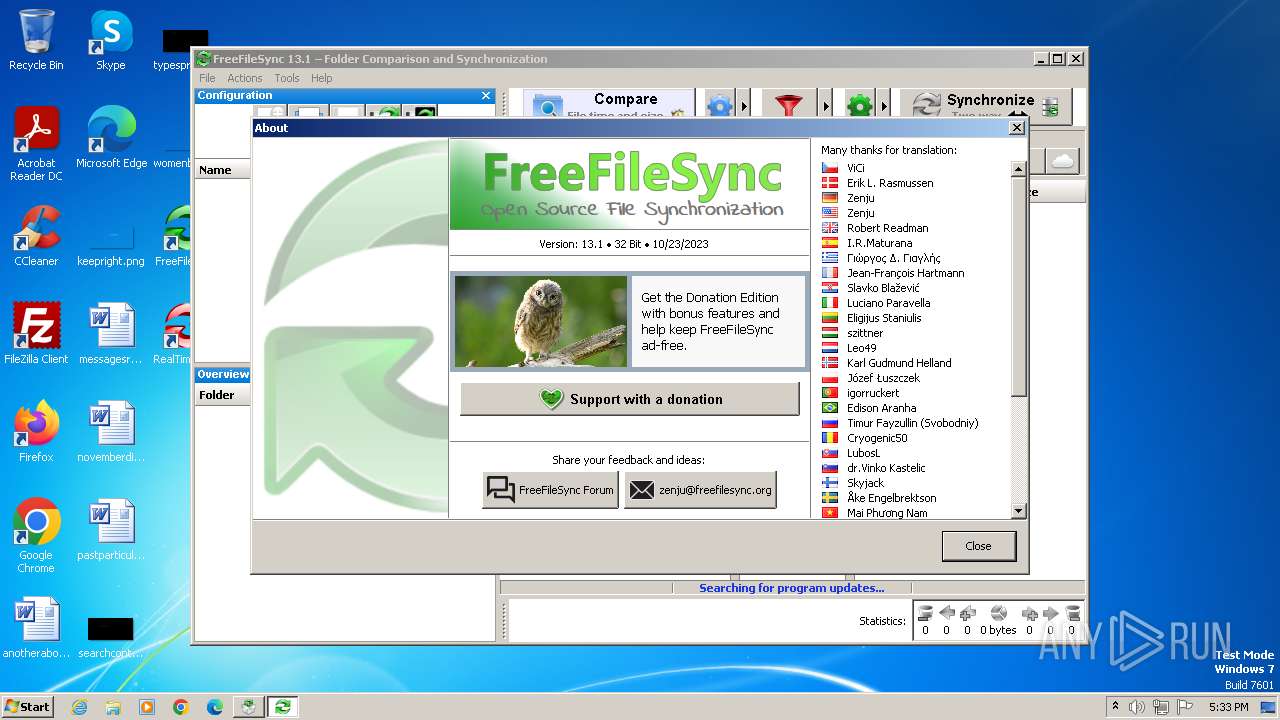Image resolution: width=1280 pixels, height=720 pixels.
Task: Open Chrome from the taskbar
Action: (x=180, y=707)
